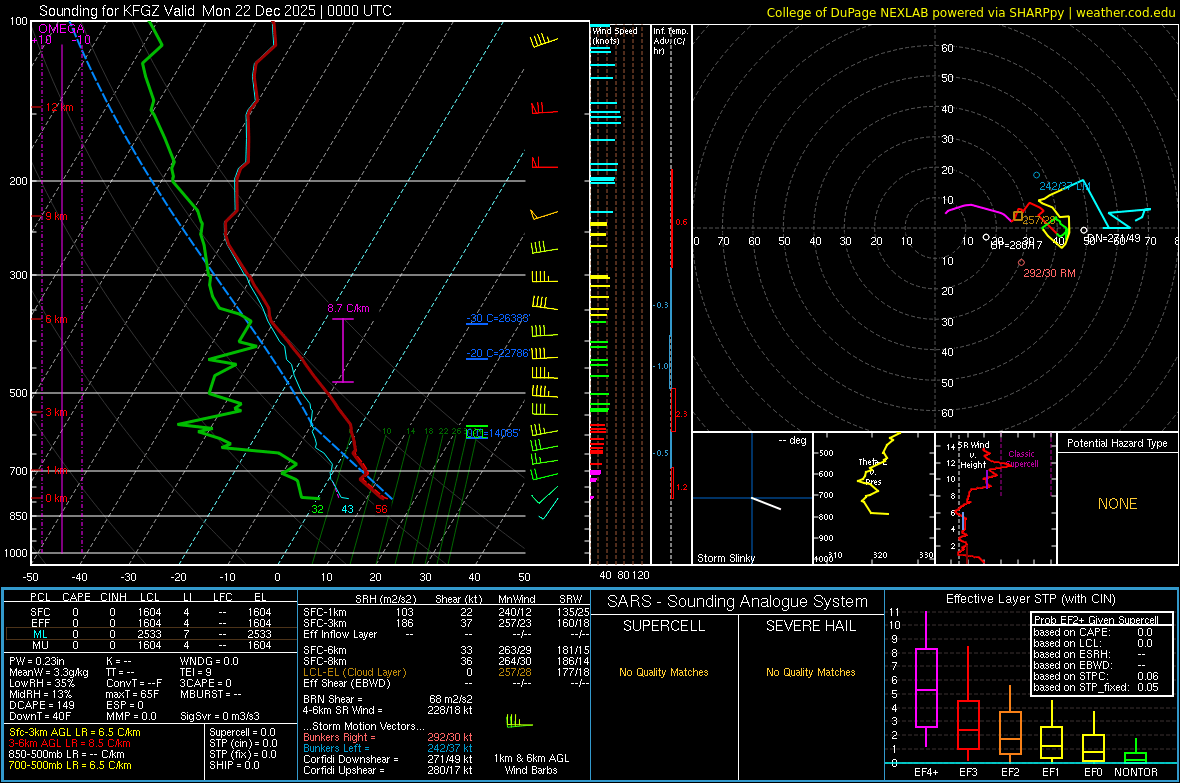The width and height of the screenshot is (1180, 783).
Task: Click the '292/30 RM' hodograph label
Action: [x=1049, y=273]
